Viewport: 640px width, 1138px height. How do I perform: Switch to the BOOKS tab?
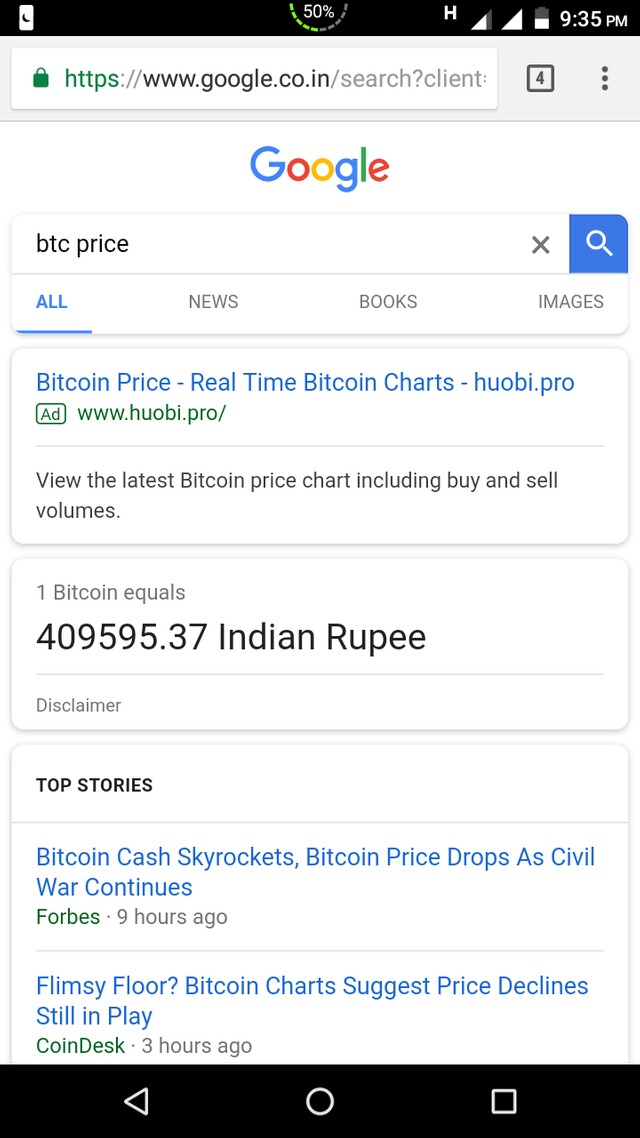(388, 302)
